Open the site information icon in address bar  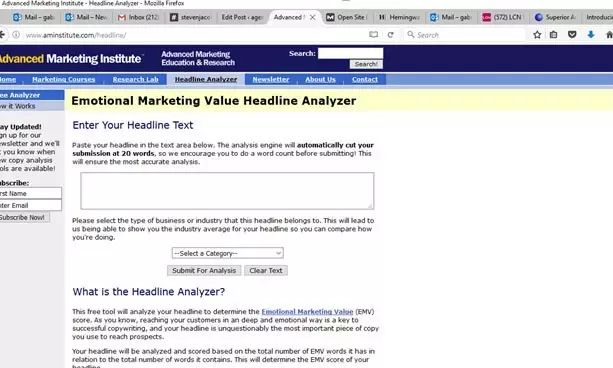click(16, 35)
